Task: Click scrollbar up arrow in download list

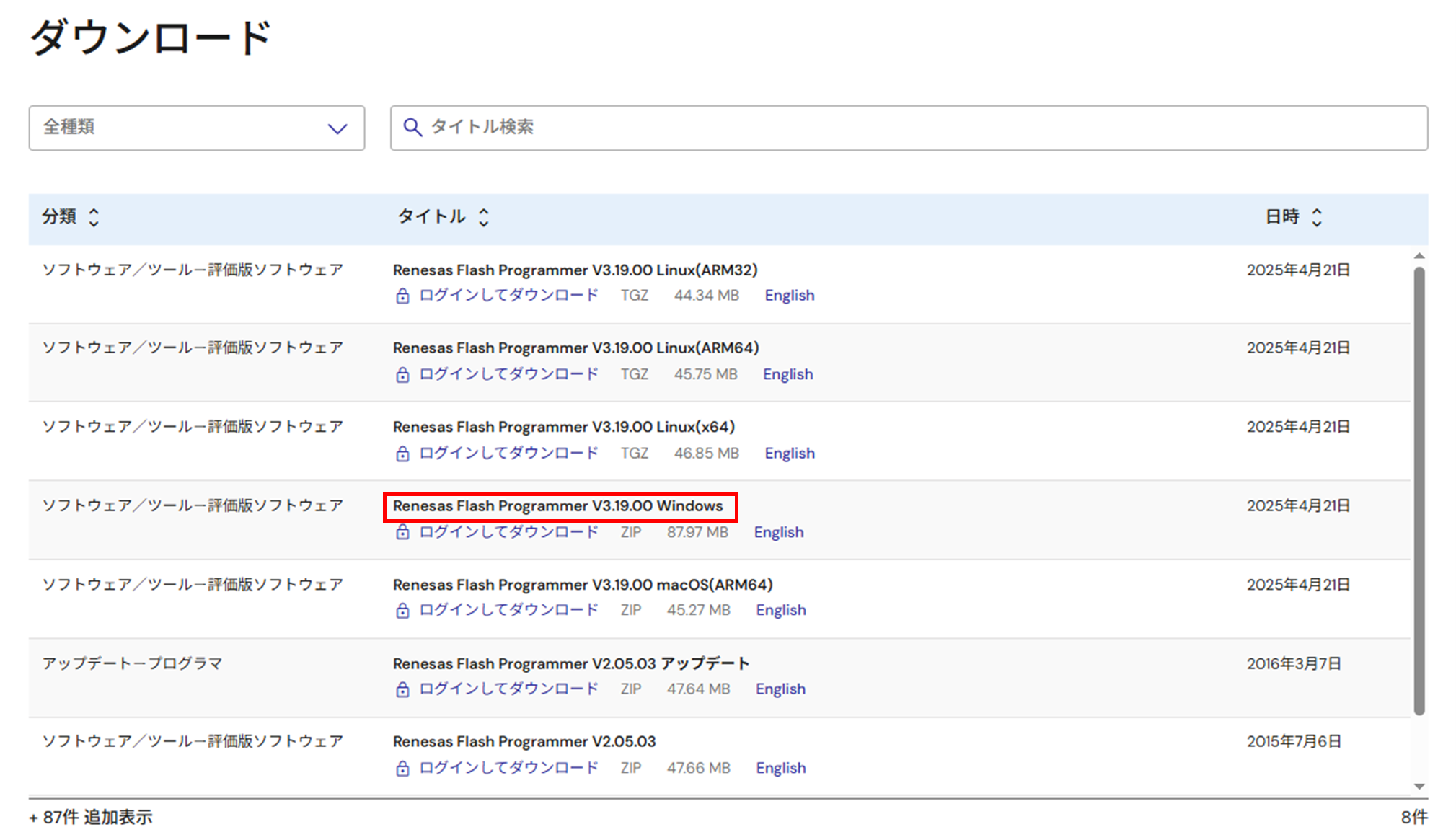Action: coord(1419,256)
